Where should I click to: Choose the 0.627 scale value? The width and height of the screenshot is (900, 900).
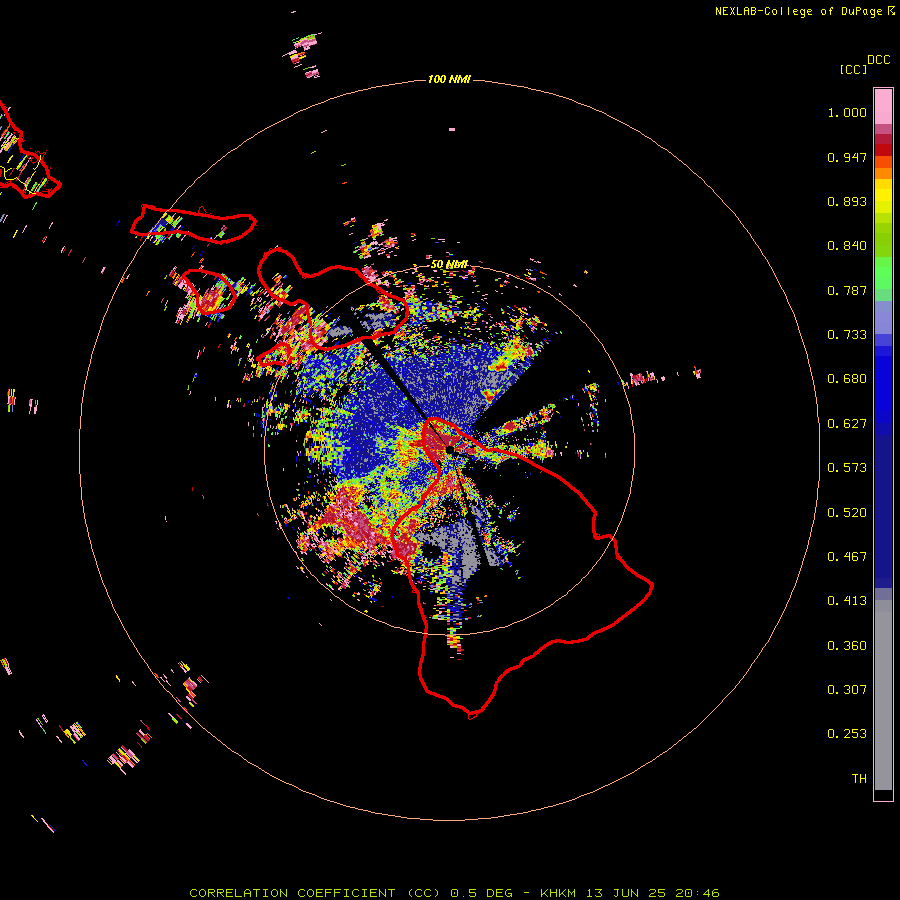(847, 424)
